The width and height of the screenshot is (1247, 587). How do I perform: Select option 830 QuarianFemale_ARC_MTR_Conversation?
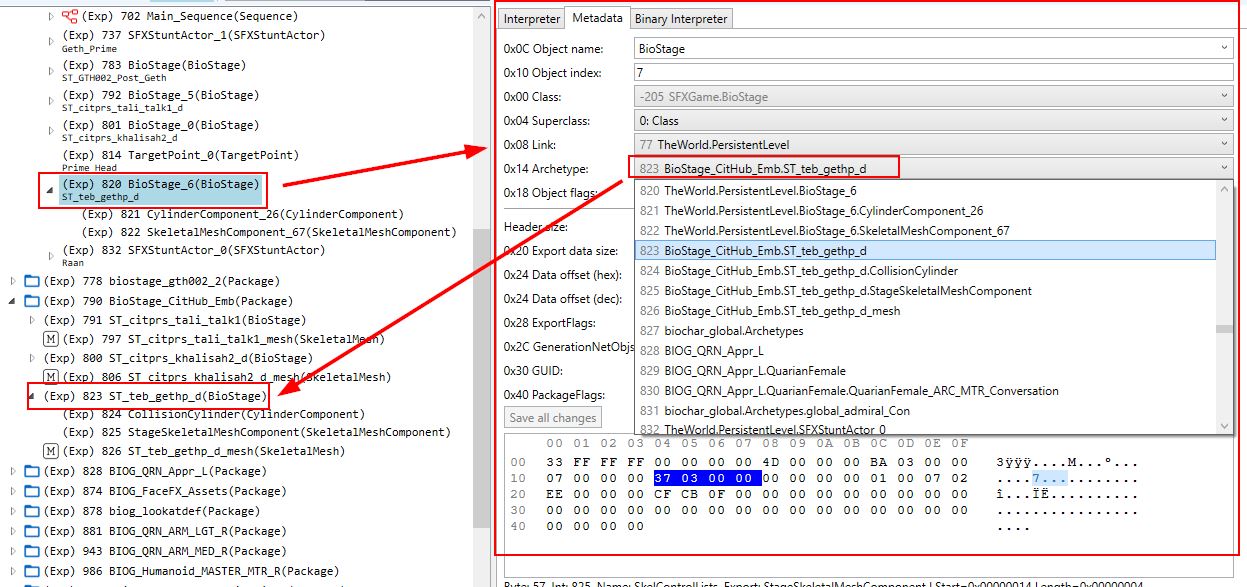click(926, 391)
